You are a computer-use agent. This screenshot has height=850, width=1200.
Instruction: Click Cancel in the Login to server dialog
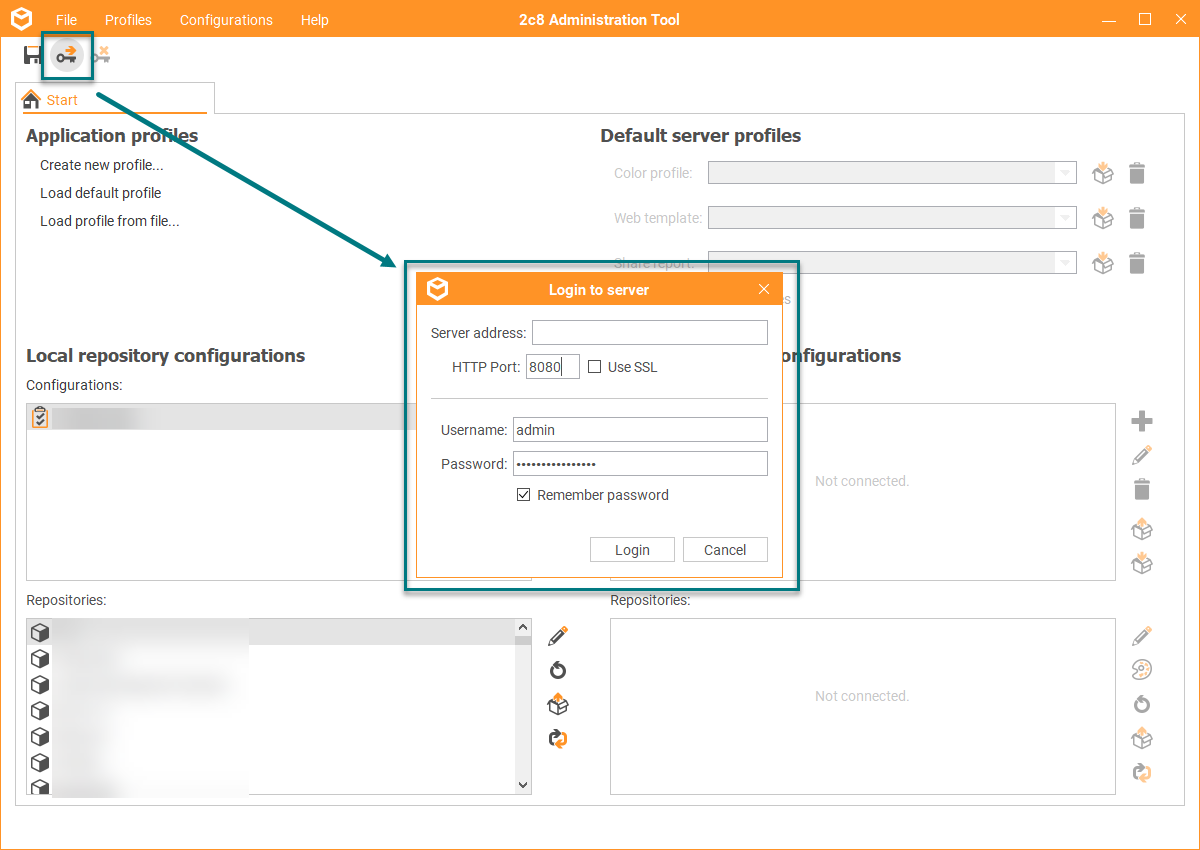coord(725,550)
